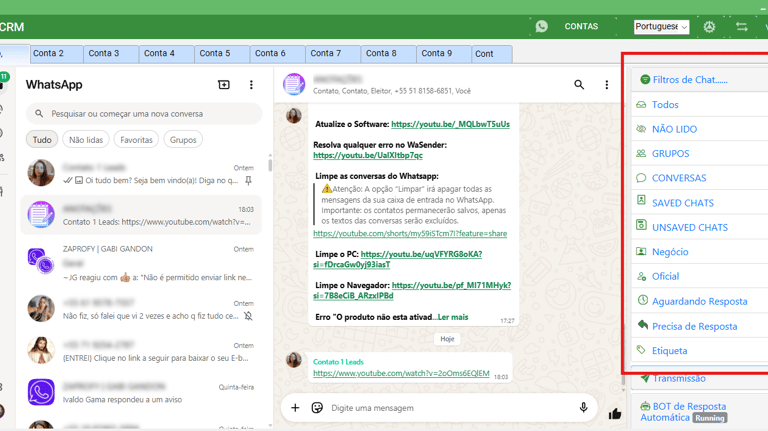Screen dimensions: 768x431
Task: Open the Limpe o PC YouTube link
Action: (x=398, y=259)
